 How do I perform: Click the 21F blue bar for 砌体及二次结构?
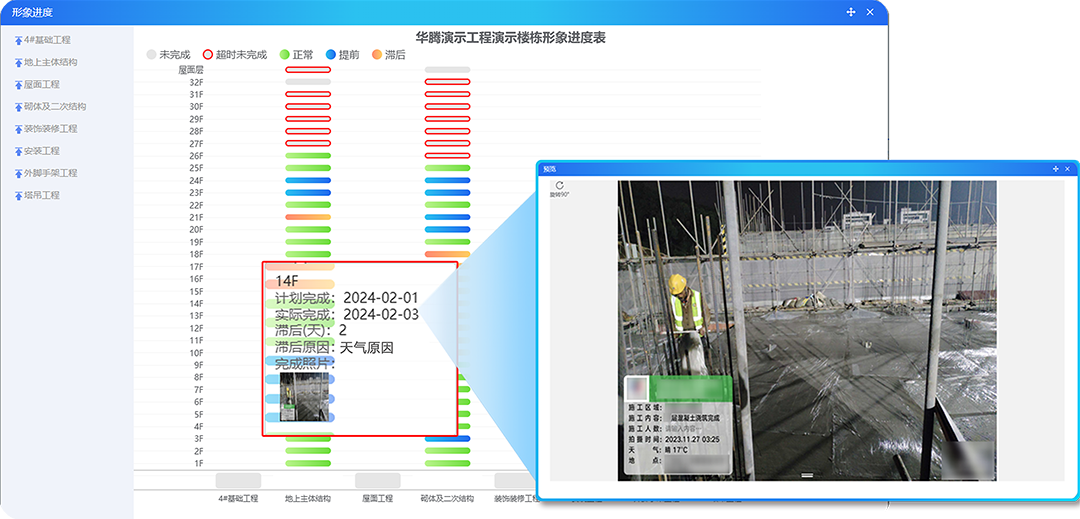pos(447,218)
